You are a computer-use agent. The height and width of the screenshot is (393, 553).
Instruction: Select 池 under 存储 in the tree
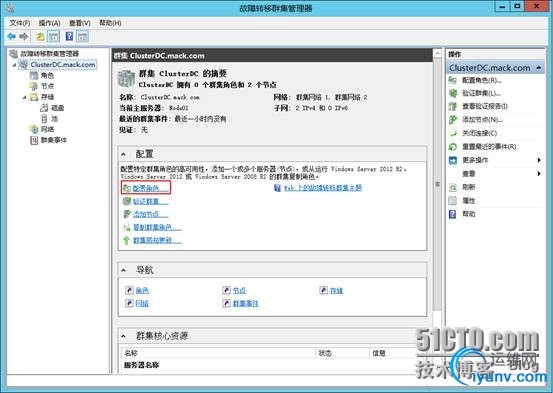pos(54,119)
